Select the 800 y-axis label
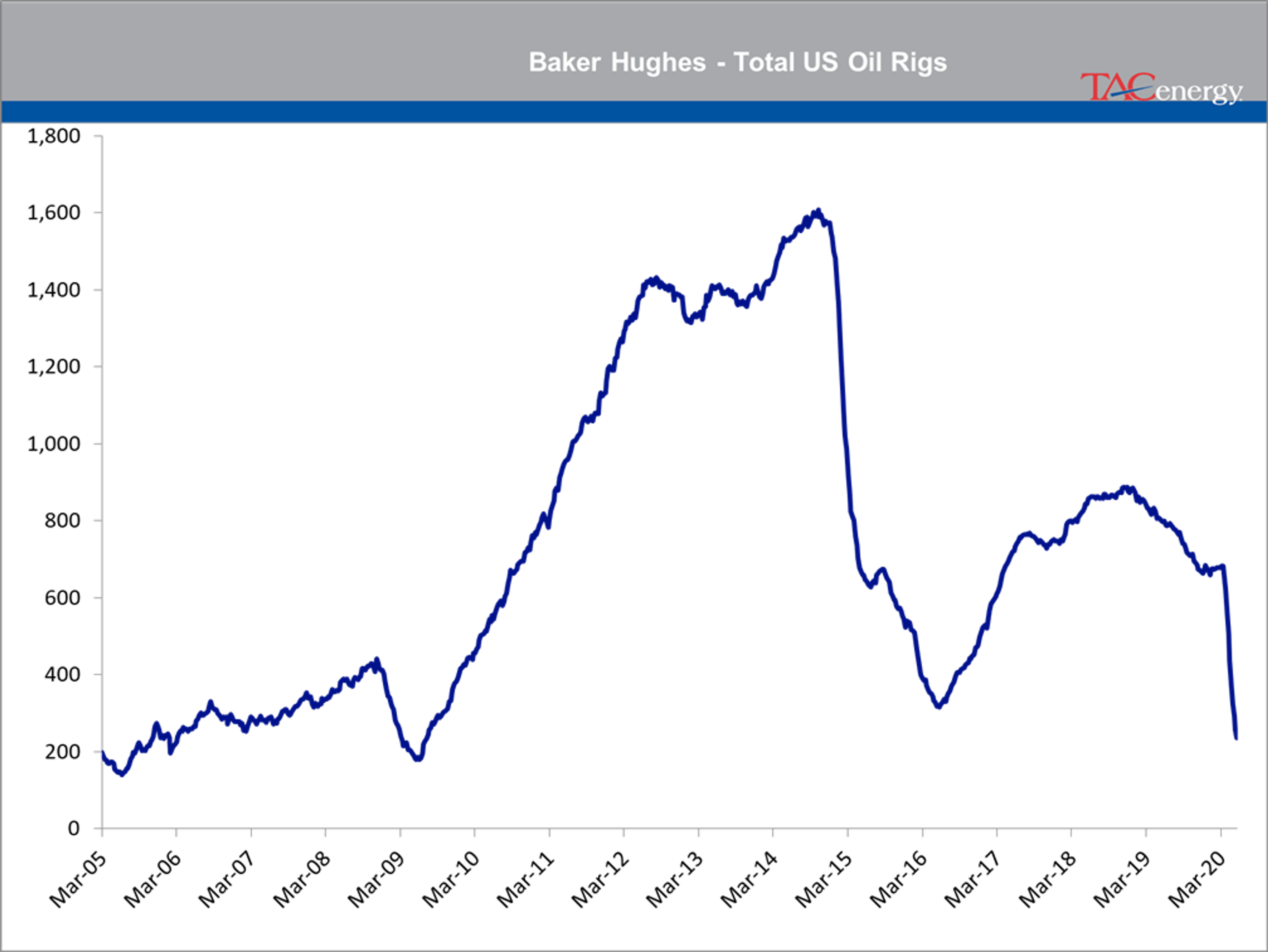This screenshot has width=1268, height=952. (x=62, y=520)
